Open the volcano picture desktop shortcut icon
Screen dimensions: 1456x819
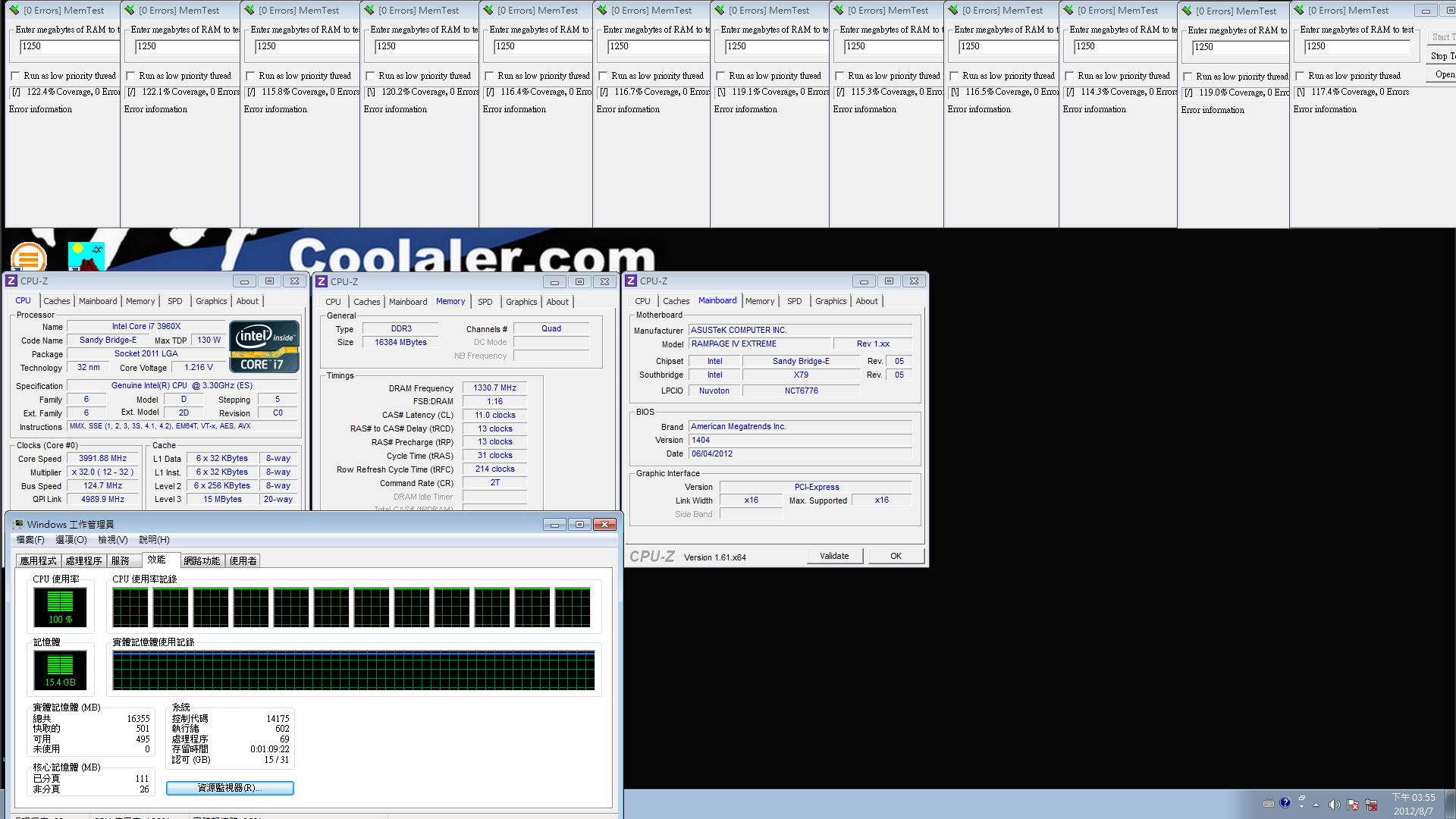86,256
